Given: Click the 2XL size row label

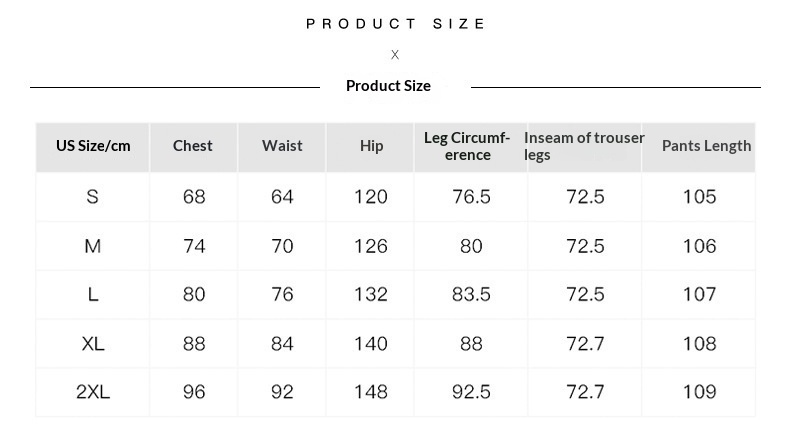Looking at the screenshot, I should click(93, 393).
